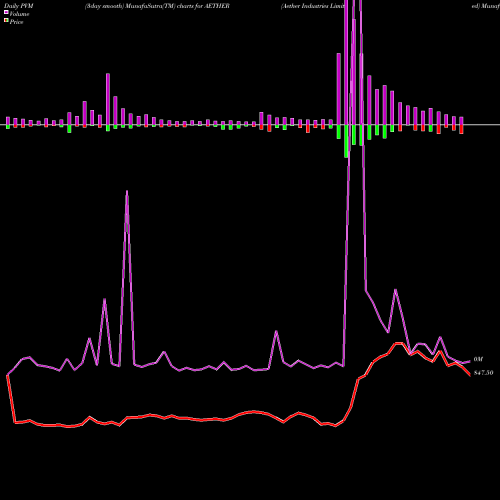Click the 'Aether Industries Limit' heading text
Screen dimensions: 500x500
(312, 6)
